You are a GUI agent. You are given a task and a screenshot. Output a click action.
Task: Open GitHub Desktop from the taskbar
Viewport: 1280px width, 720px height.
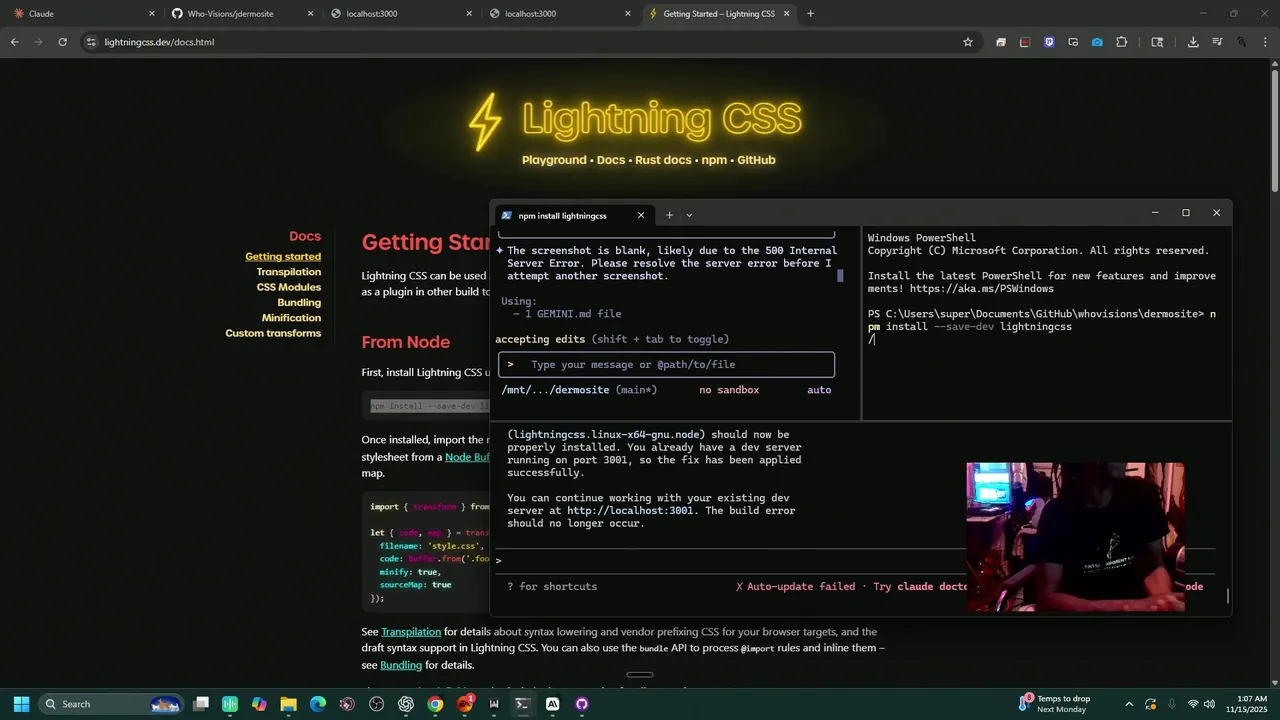point(582,704)
